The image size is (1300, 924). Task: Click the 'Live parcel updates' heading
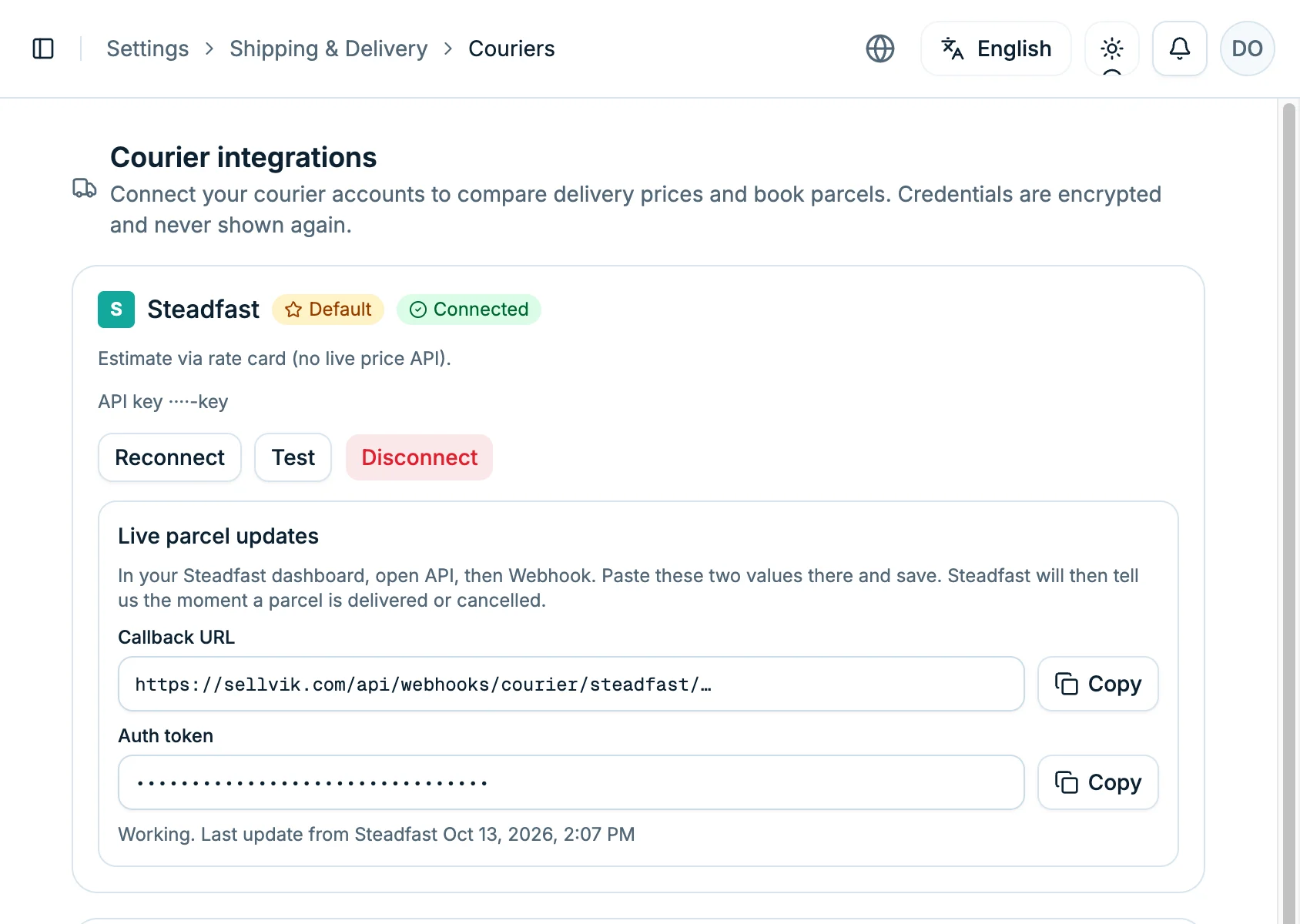point(218,536)
